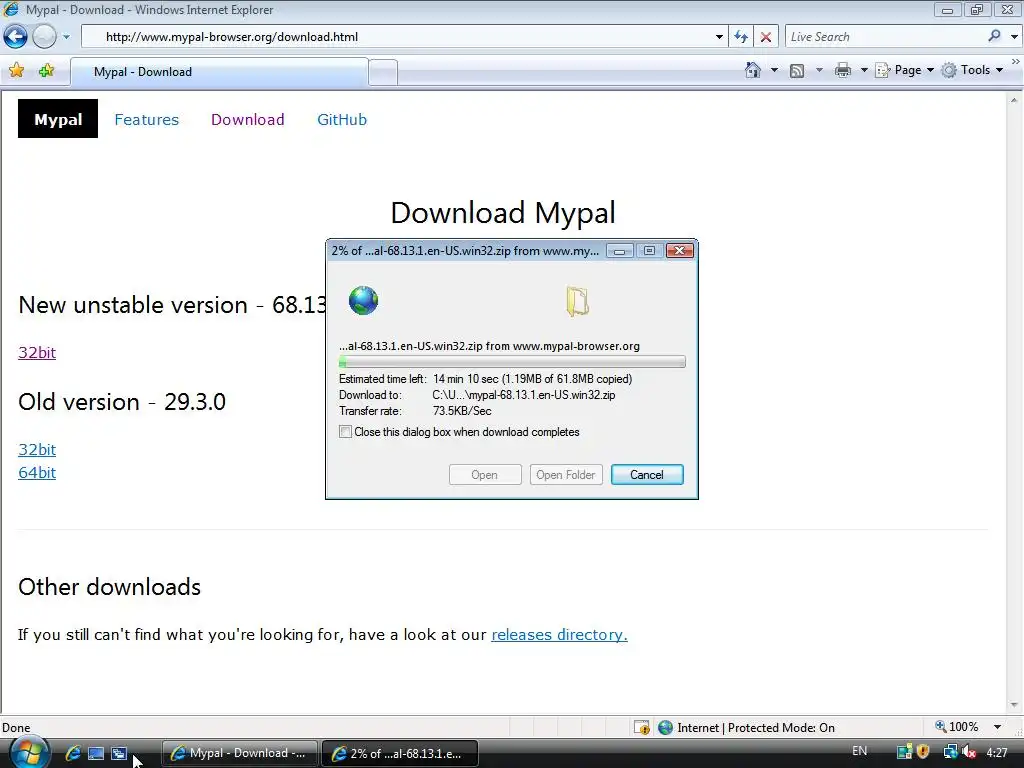Click the globe icon in download dialog
1024x768 pixels.
[363, 300]
